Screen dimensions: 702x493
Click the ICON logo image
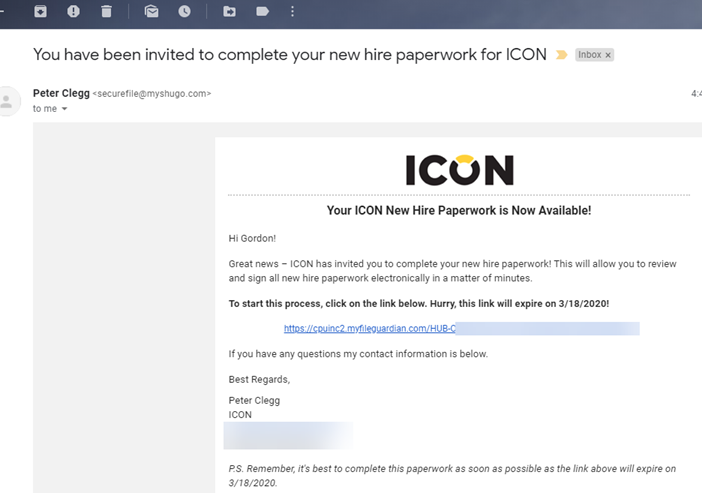click(459, 170)
